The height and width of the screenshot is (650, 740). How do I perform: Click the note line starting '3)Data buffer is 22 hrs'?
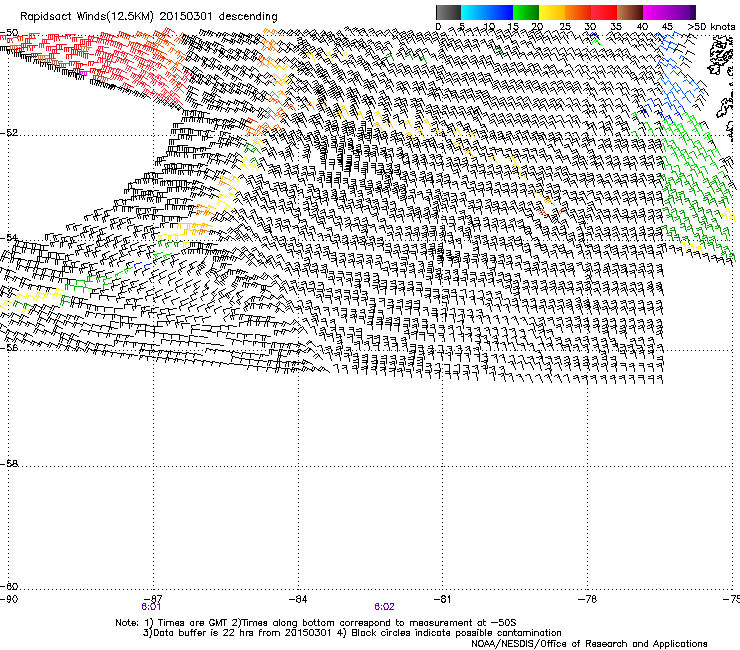352,633
